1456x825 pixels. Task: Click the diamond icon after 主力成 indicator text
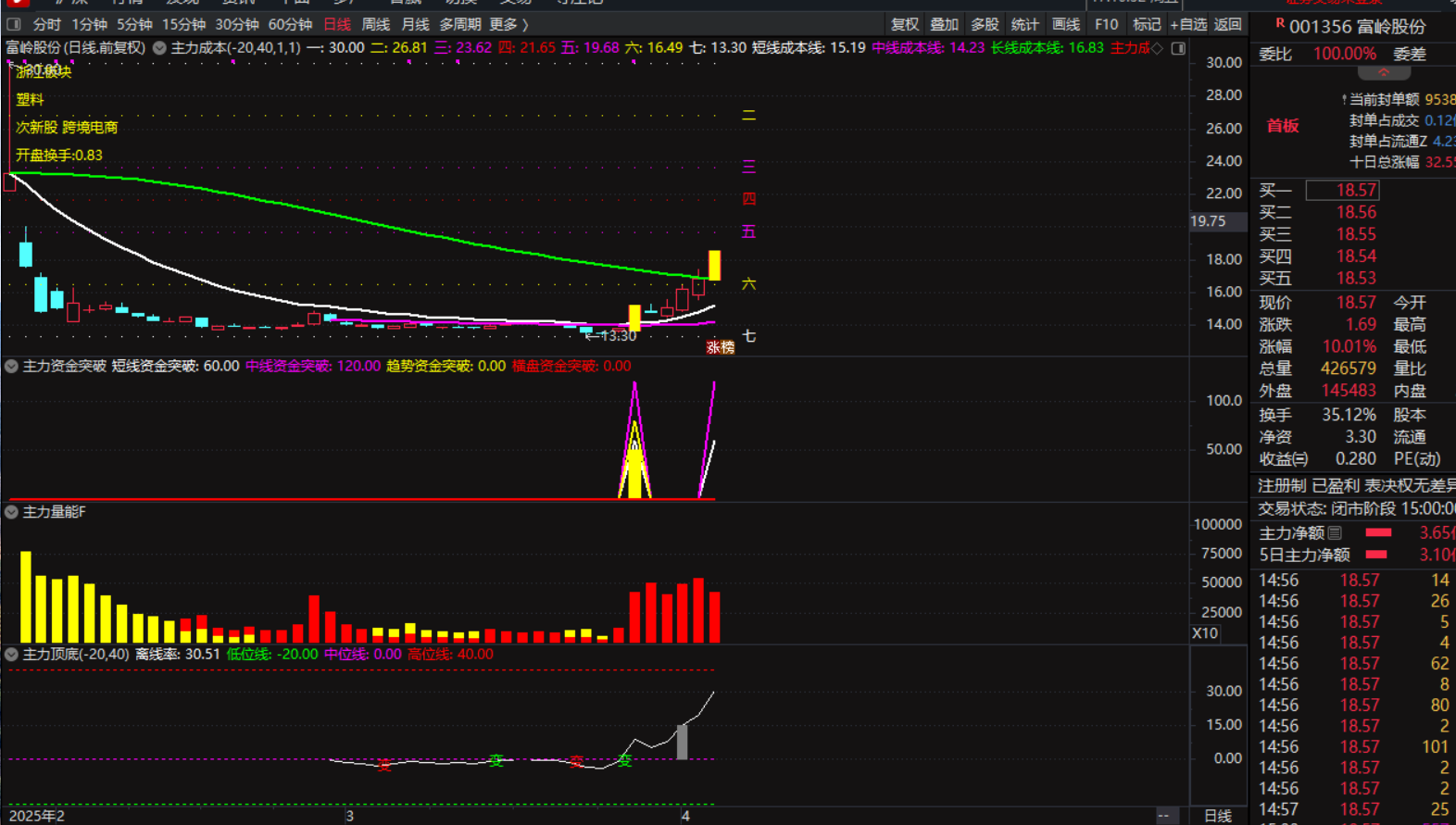(1157, 48)
